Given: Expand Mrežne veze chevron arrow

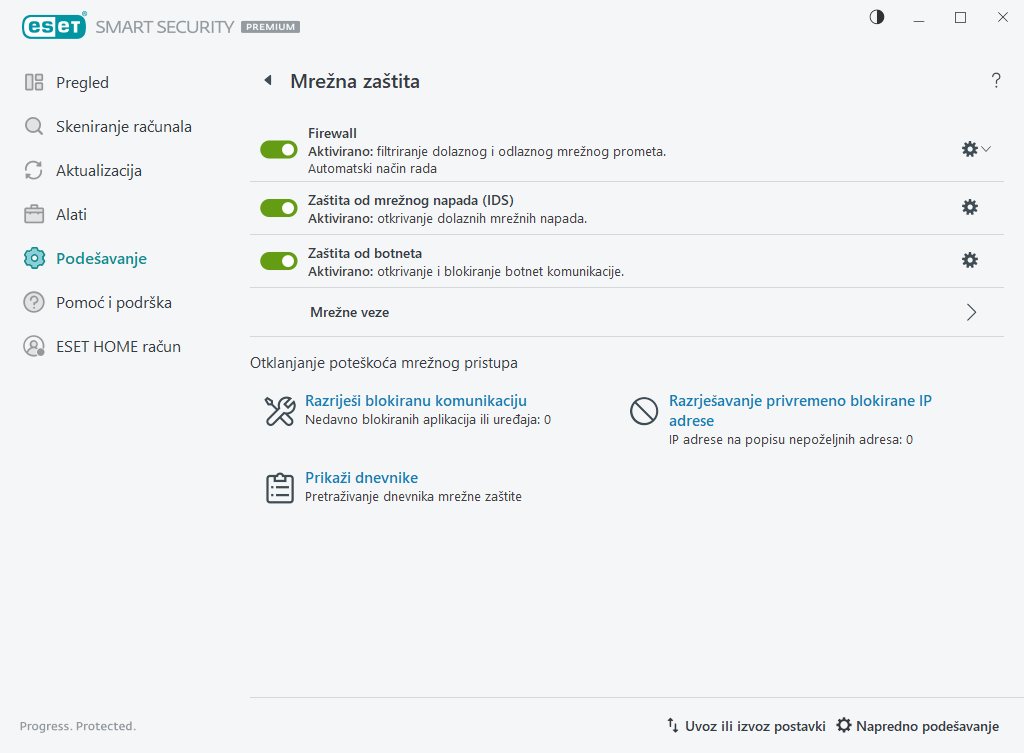Looking at the screenshot, I should click(x=971, y=312).
